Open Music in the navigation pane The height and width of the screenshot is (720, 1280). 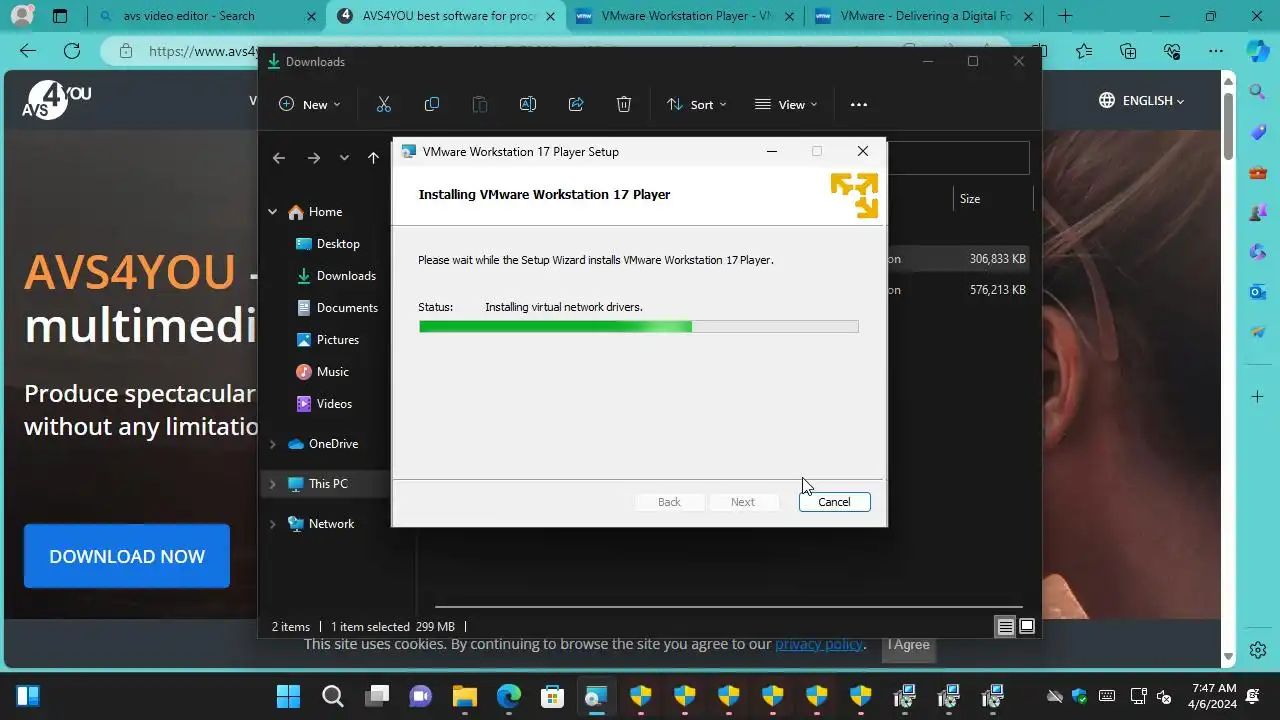[x=322, y=372]
